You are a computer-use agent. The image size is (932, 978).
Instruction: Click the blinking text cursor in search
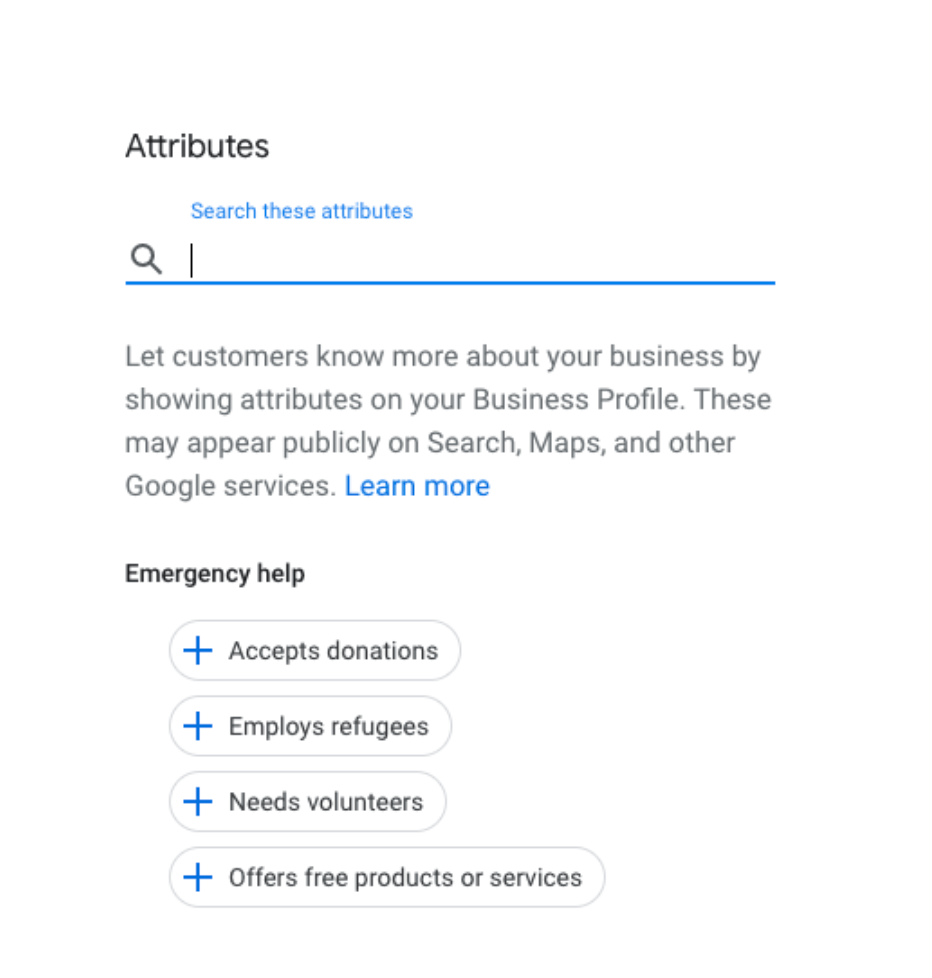pyautogui.click(x=192, y=259)
